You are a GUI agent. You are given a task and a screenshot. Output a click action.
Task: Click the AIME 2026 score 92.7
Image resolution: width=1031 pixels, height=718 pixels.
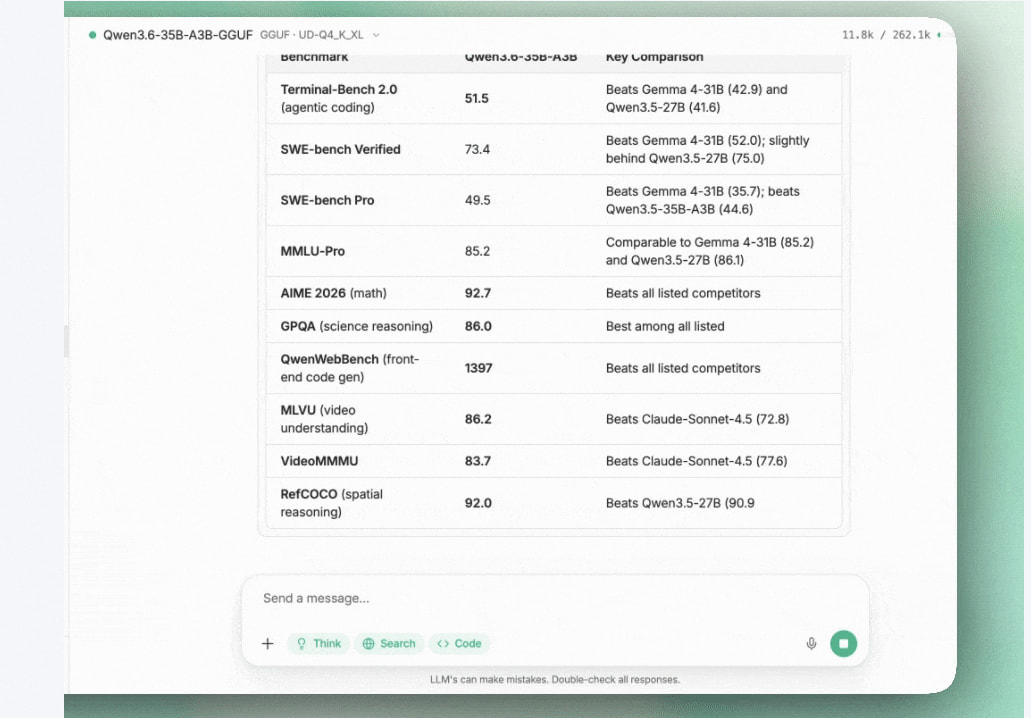[478, 293]
